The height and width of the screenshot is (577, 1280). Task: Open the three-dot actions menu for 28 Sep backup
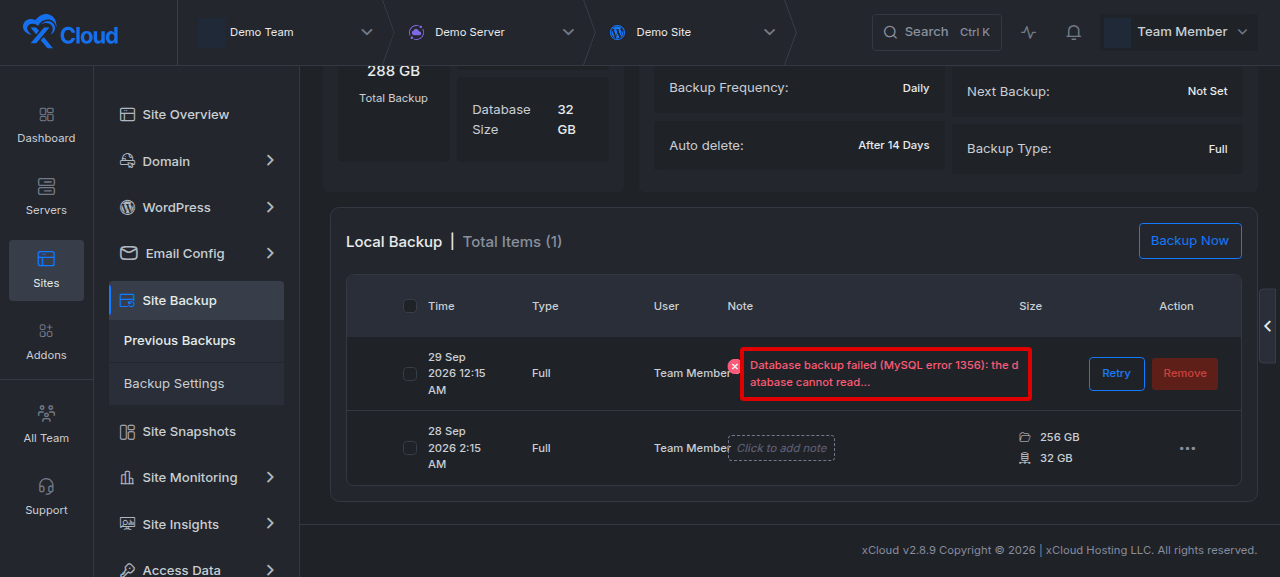(x=1187, y=448)
